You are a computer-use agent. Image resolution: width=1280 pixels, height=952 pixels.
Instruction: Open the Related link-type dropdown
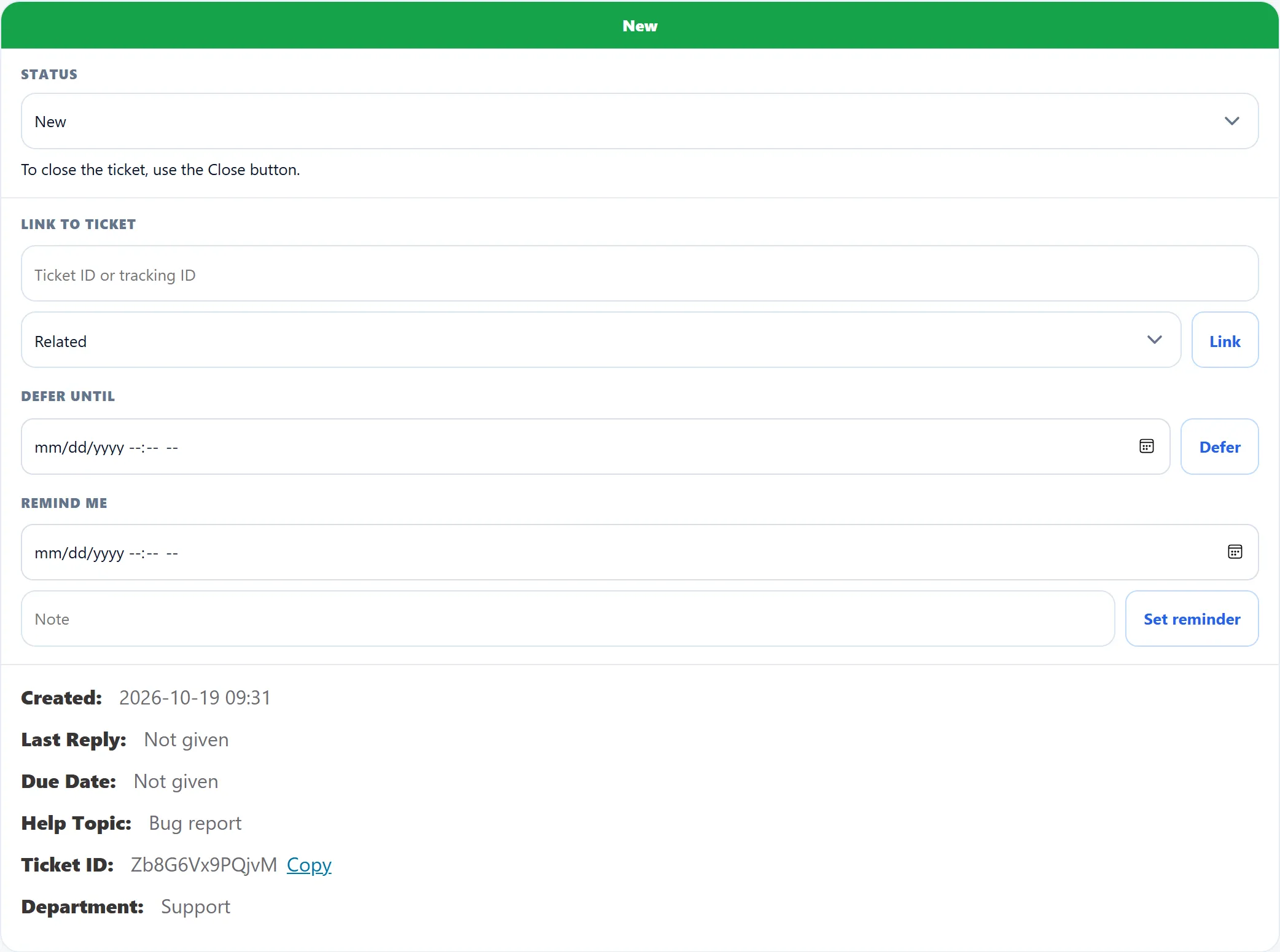[x=601, y=340]
